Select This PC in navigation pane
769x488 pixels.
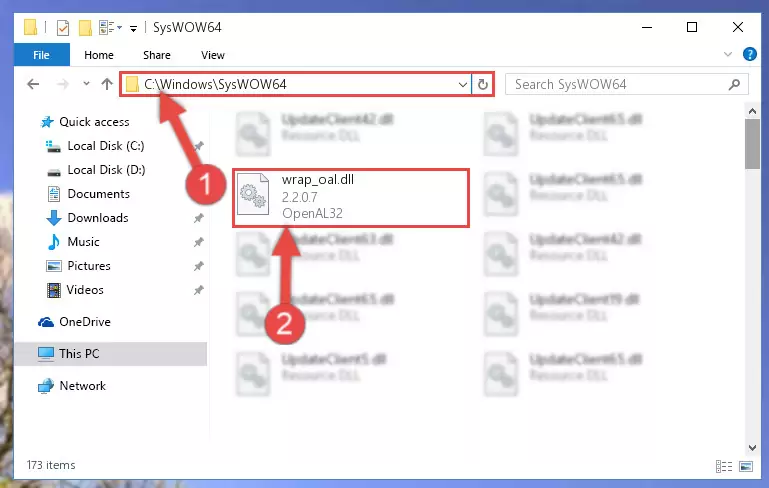110,354
